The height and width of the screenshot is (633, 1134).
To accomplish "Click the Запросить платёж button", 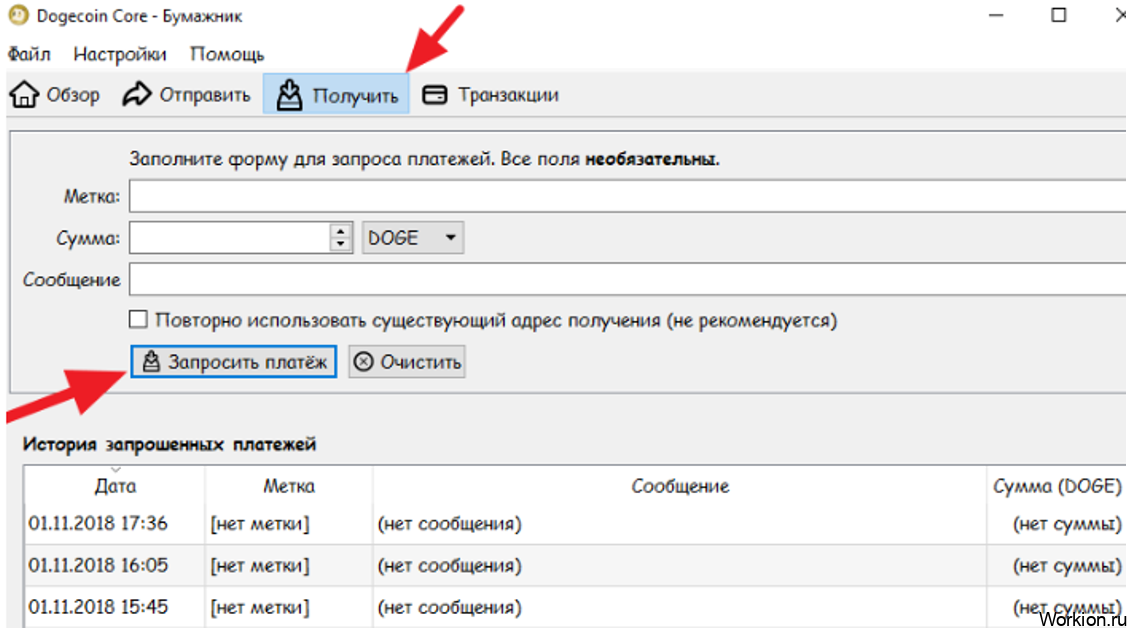I will (234, 362).
